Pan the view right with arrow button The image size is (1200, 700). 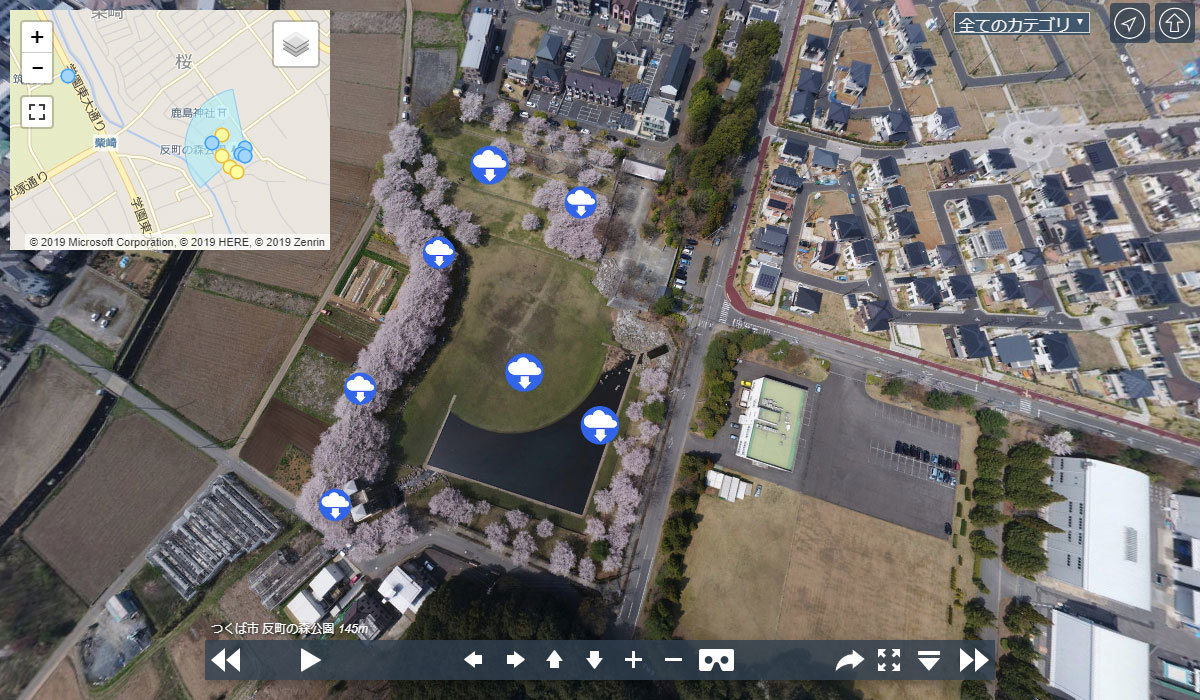[515, 660]
